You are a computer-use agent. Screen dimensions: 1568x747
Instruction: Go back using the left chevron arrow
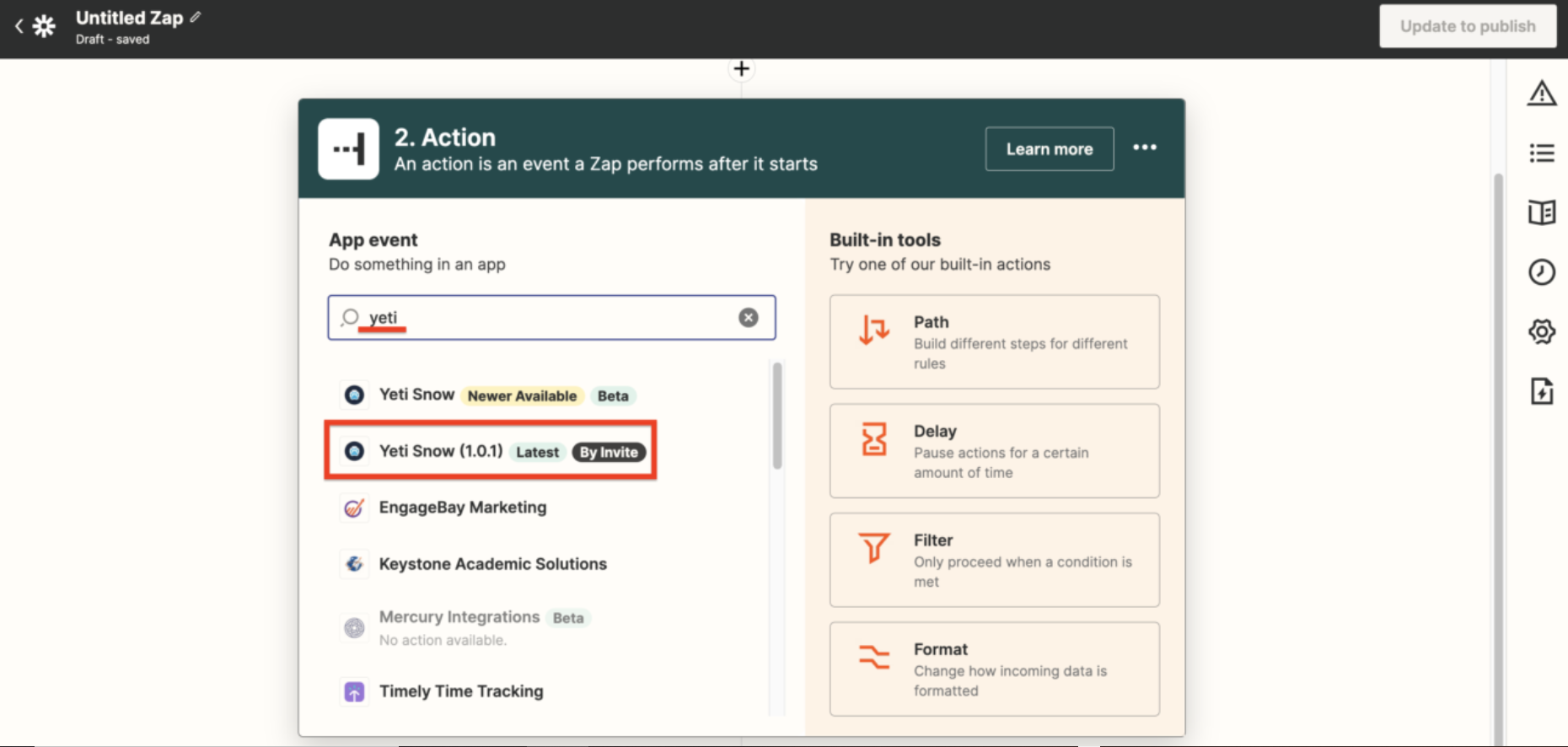tap(19, 26)
